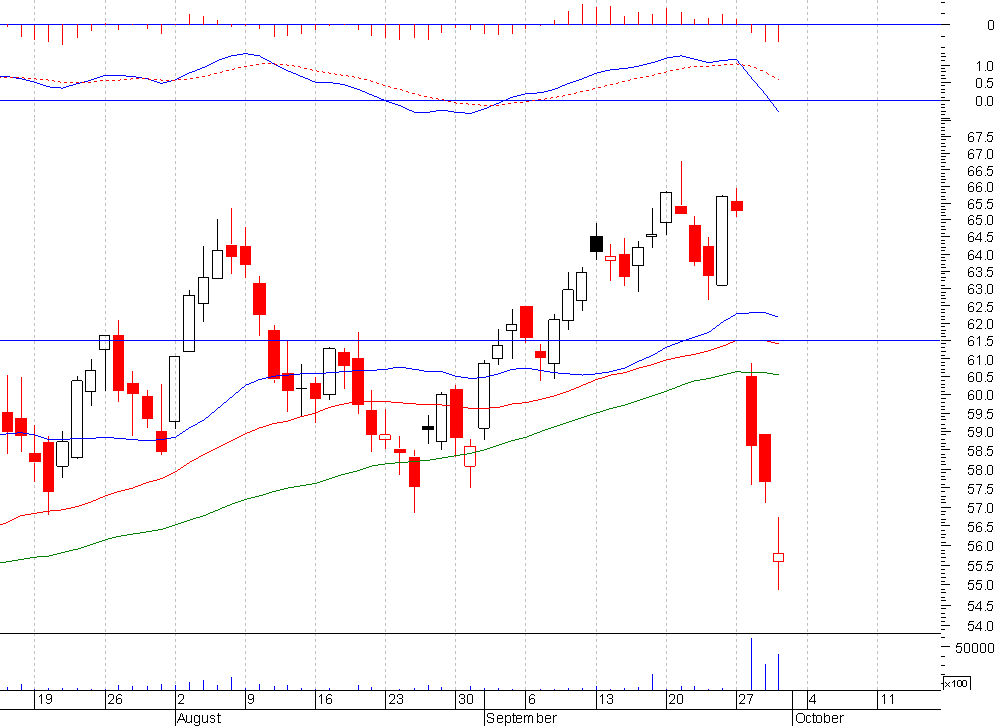Click the 63.5 price axis label
The width and height of the screenshot is (998, 726).
click(980, 272)
